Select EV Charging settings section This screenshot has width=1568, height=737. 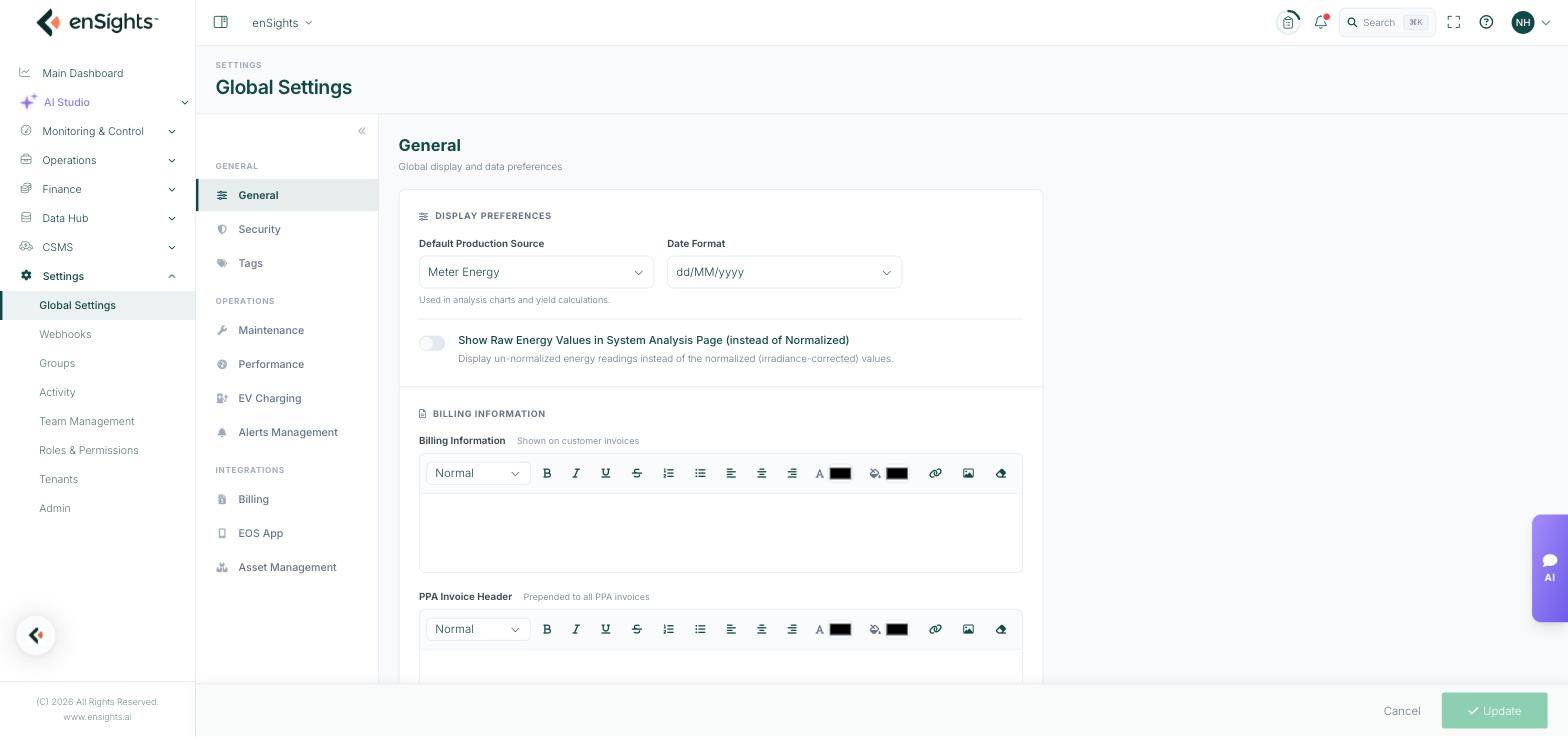tap(287, 398)
